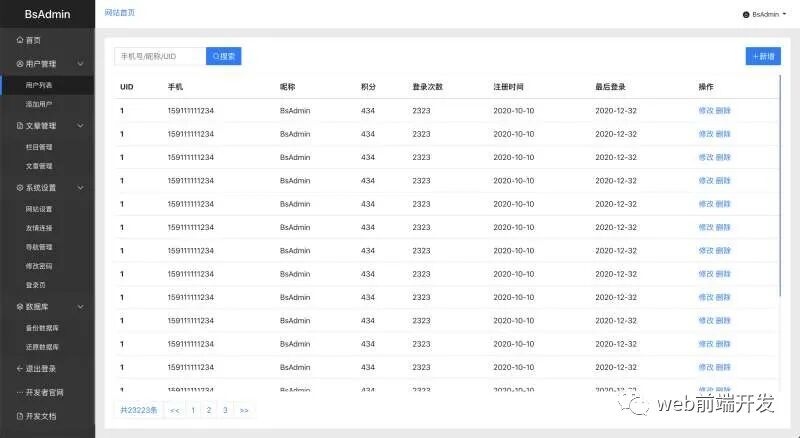
Task: Click the table's vertical scrollbar
Action: 780,185
